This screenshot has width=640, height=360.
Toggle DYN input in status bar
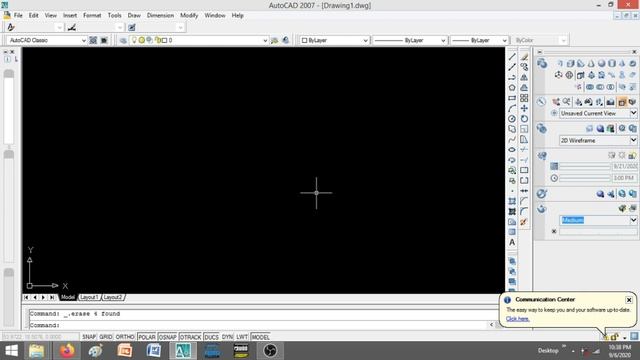pos(227,337)
